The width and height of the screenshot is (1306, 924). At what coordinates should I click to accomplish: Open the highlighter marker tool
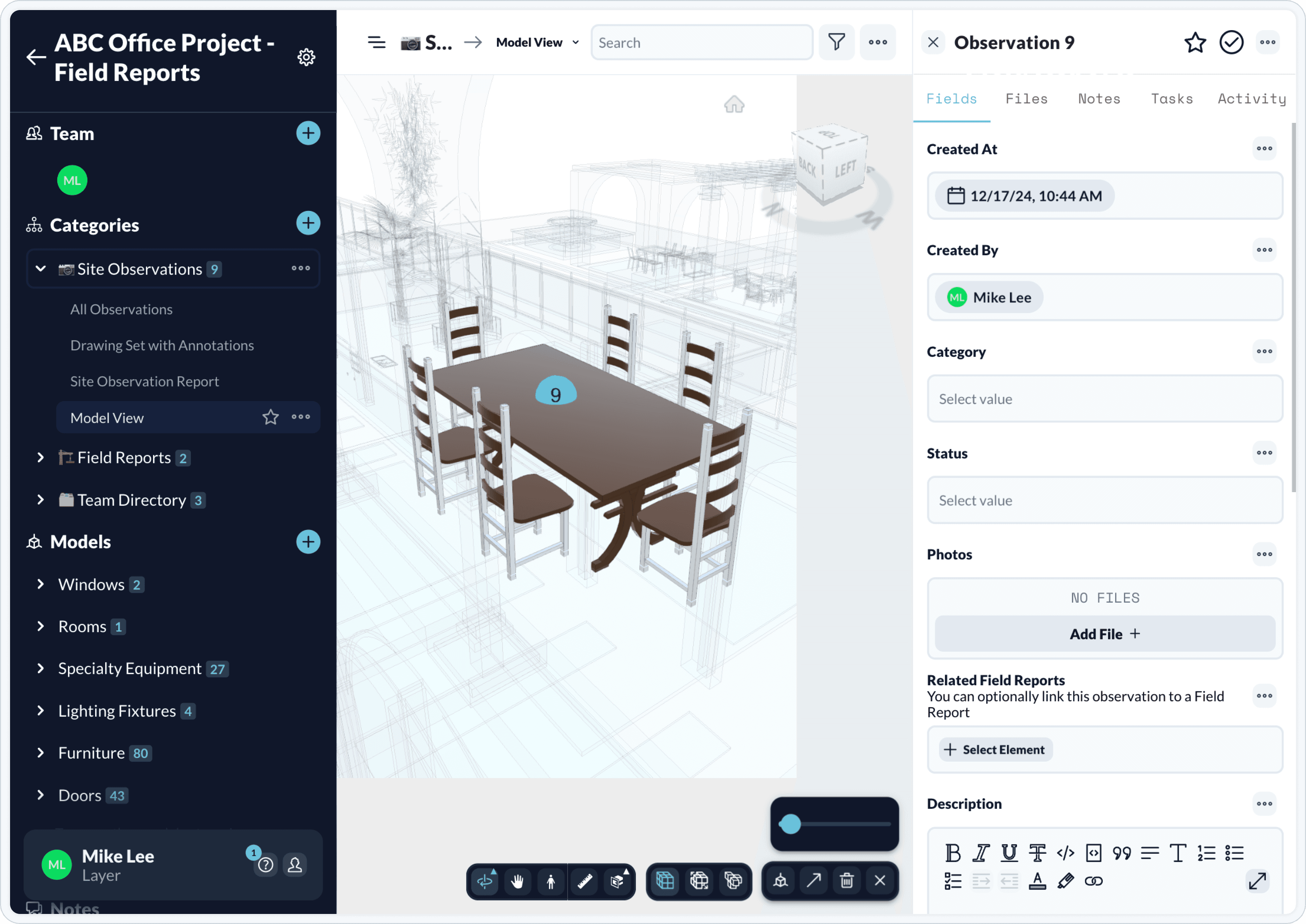tap(1065, 881)
